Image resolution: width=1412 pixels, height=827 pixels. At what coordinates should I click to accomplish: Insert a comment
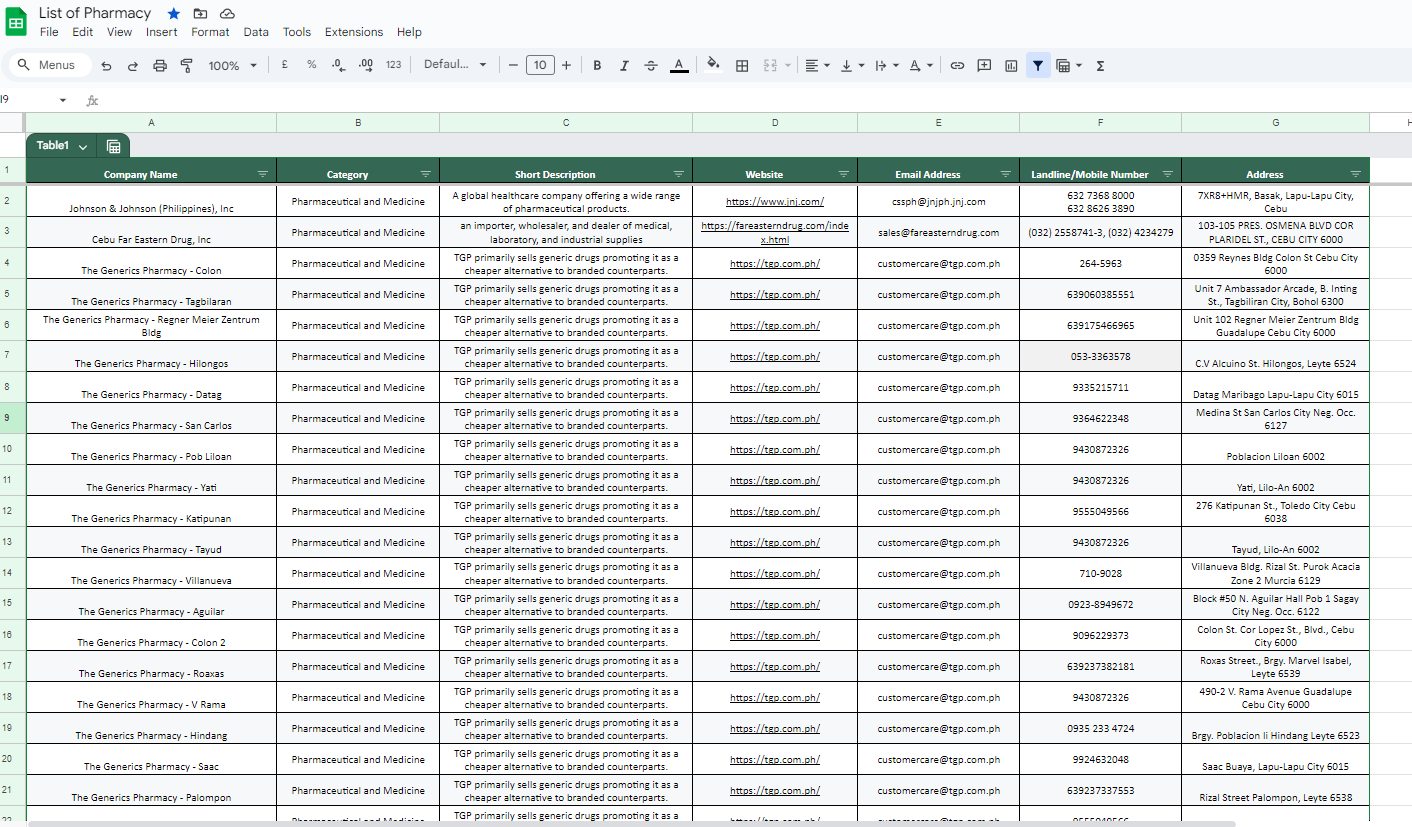pos(984,66)
